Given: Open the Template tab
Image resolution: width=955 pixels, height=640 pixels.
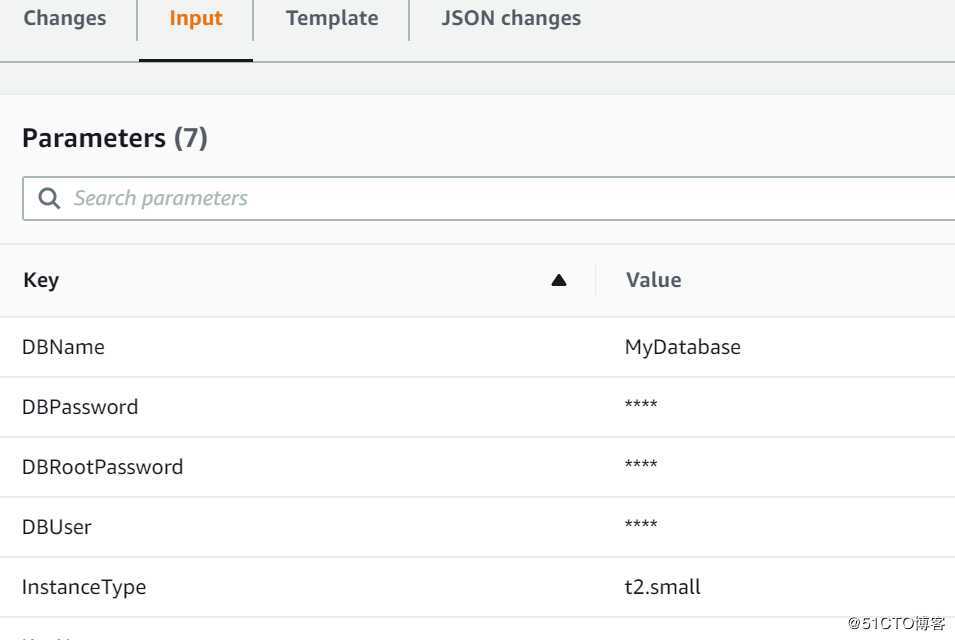Looking at the screenshot, I should pos(332,18).
